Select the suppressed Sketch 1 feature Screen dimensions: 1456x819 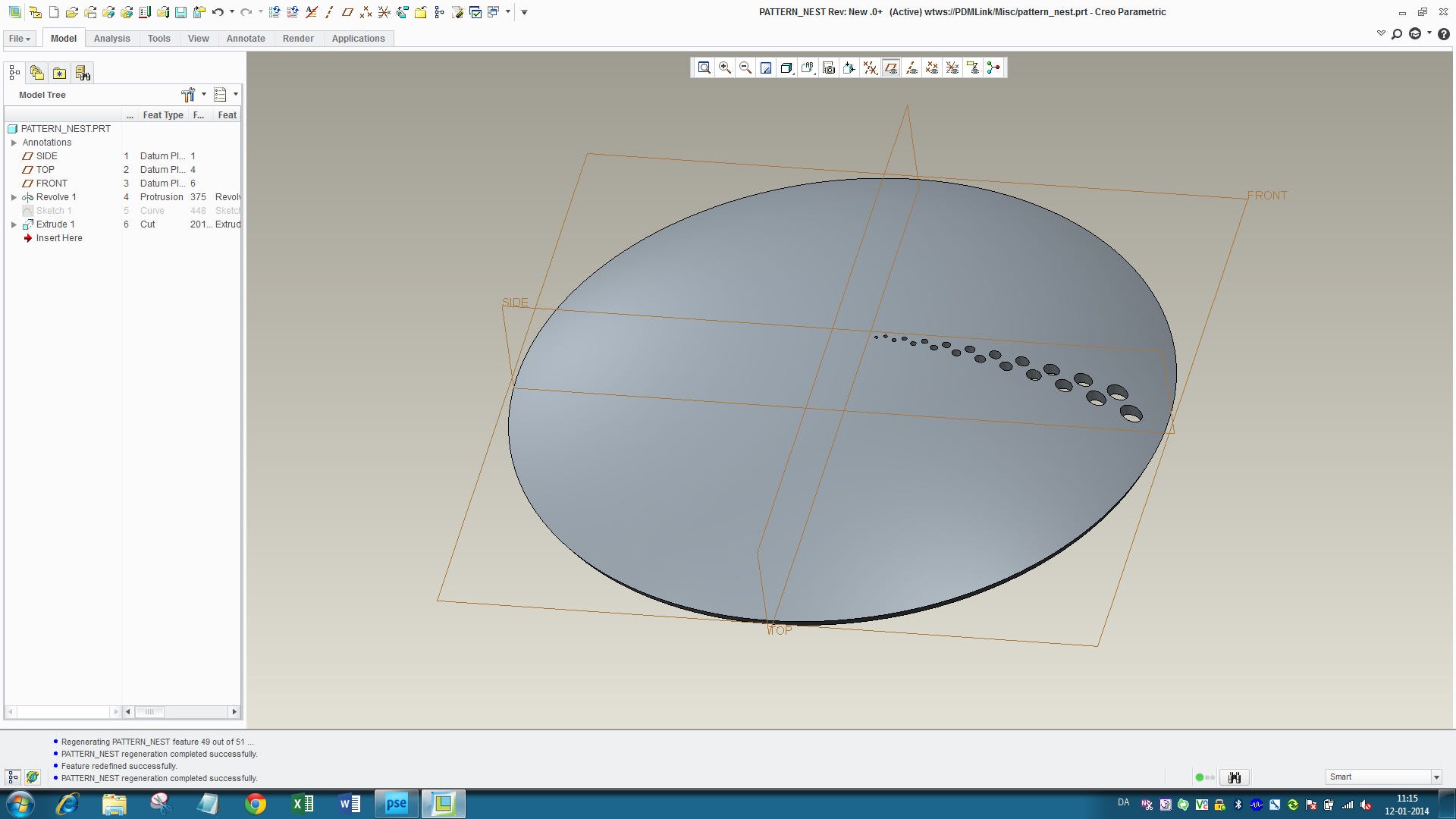(52, 210)
